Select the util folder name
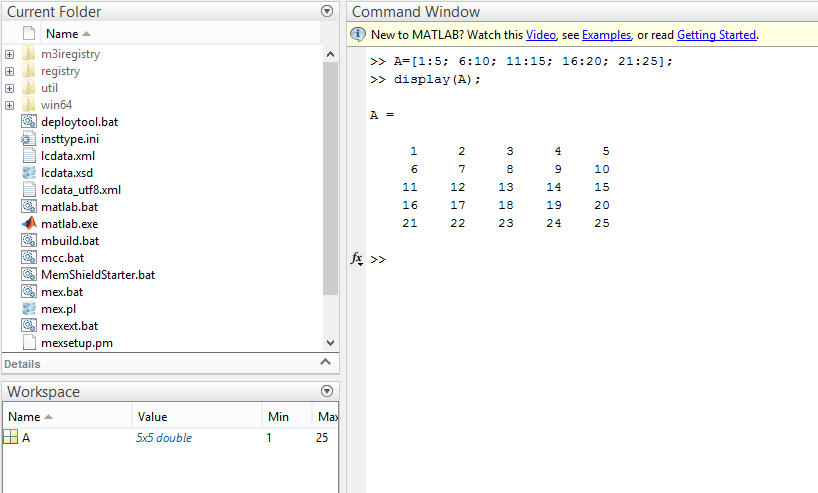The height and width of the screenshot is (493, 818). pyautogui.click(x=50, y=88)
